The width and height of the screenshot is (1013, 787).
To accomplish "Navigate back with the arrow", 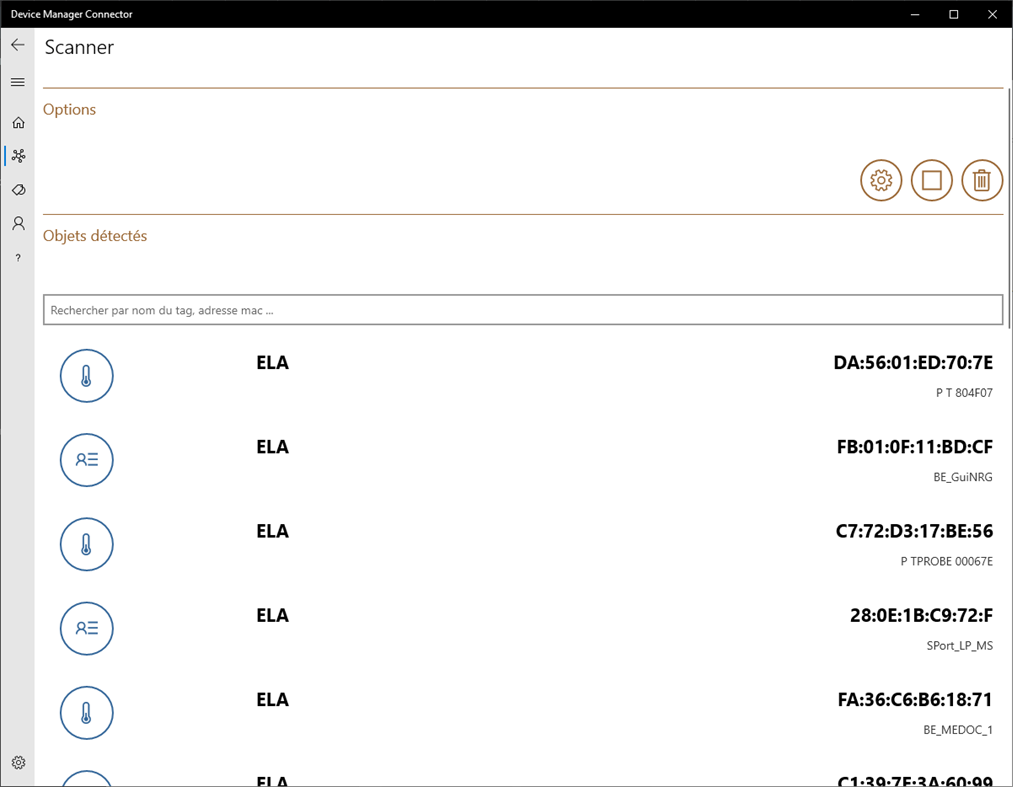I will click(x=16, y=44).
